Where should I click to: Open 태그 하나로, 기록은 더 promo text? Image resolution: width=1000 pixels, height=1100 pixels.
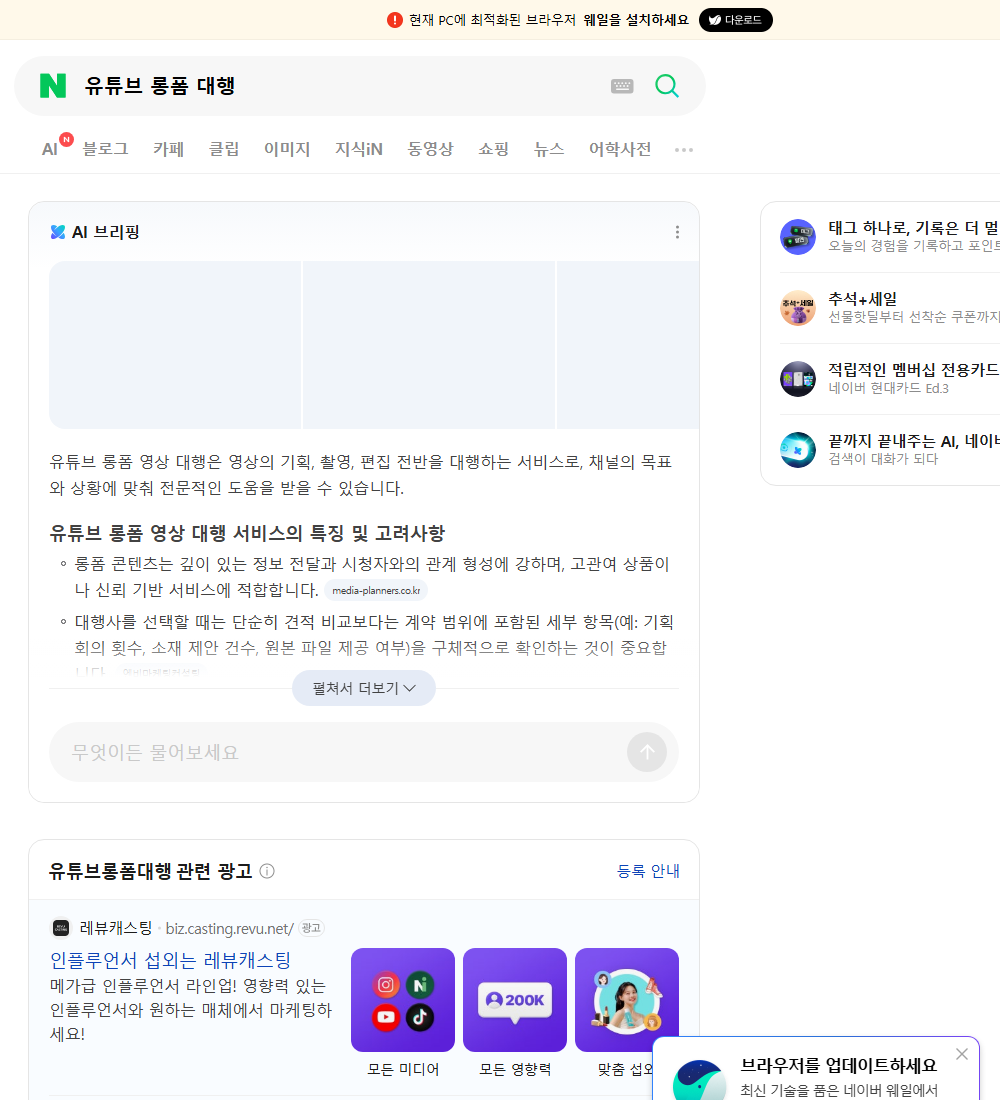[913, 228]
